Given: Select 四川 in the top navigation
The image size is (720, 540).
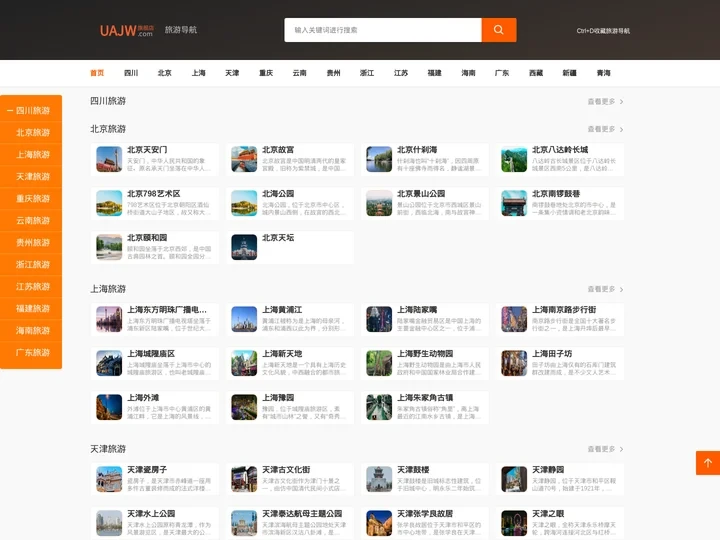Looking at the screenshot, I should (131, 73).
